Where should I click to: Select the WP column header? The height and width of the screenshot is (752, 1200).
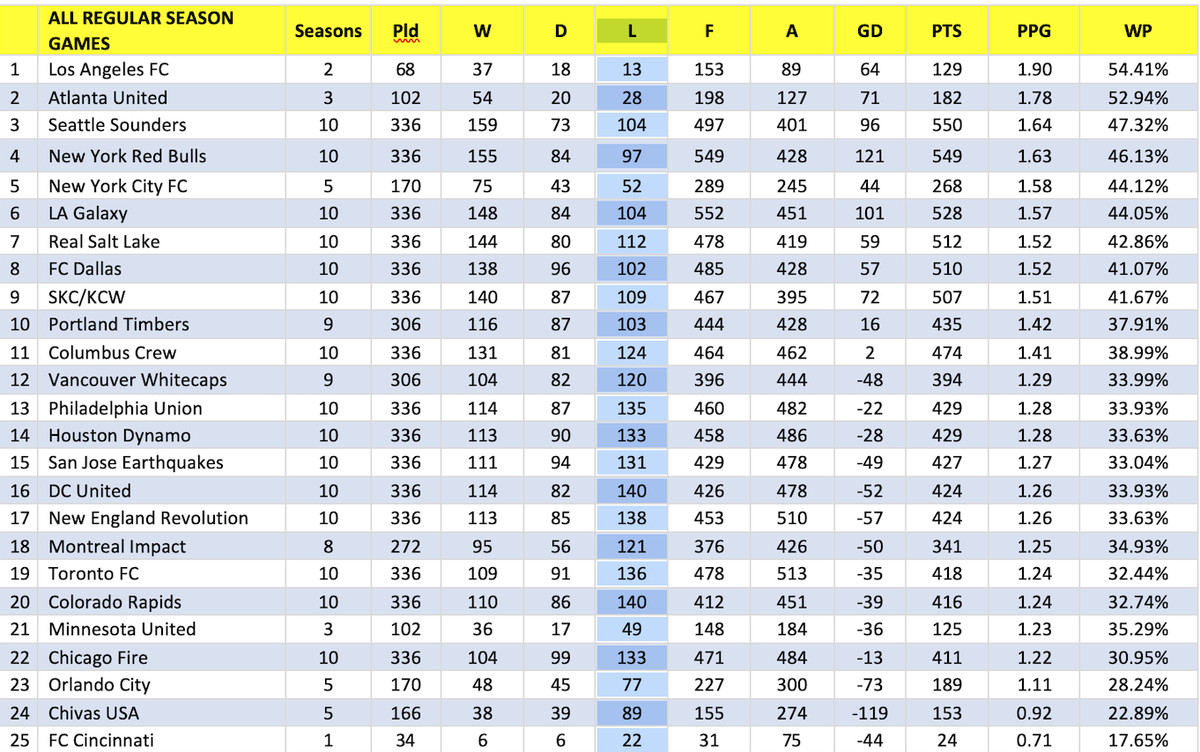pos(1138,31)
